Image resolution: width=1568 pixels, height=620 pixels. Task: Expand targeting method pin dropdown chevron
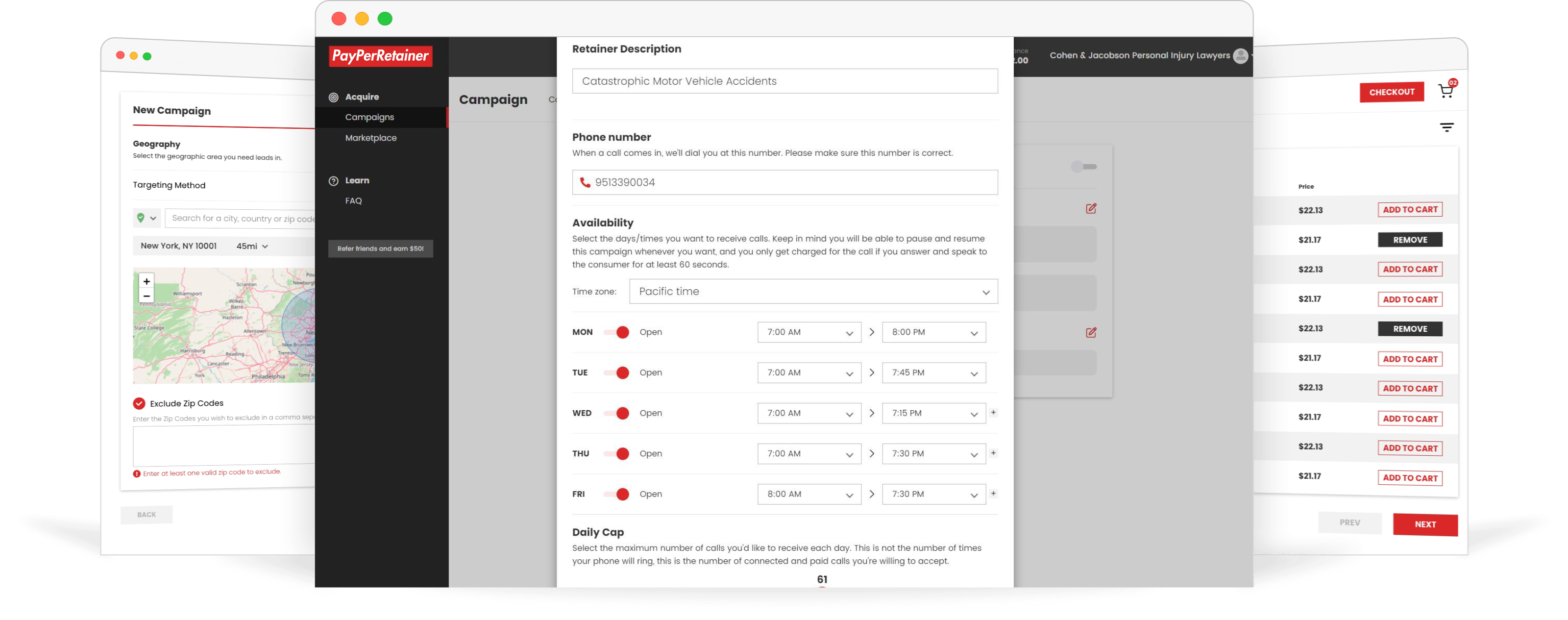(x=153, y=218)
